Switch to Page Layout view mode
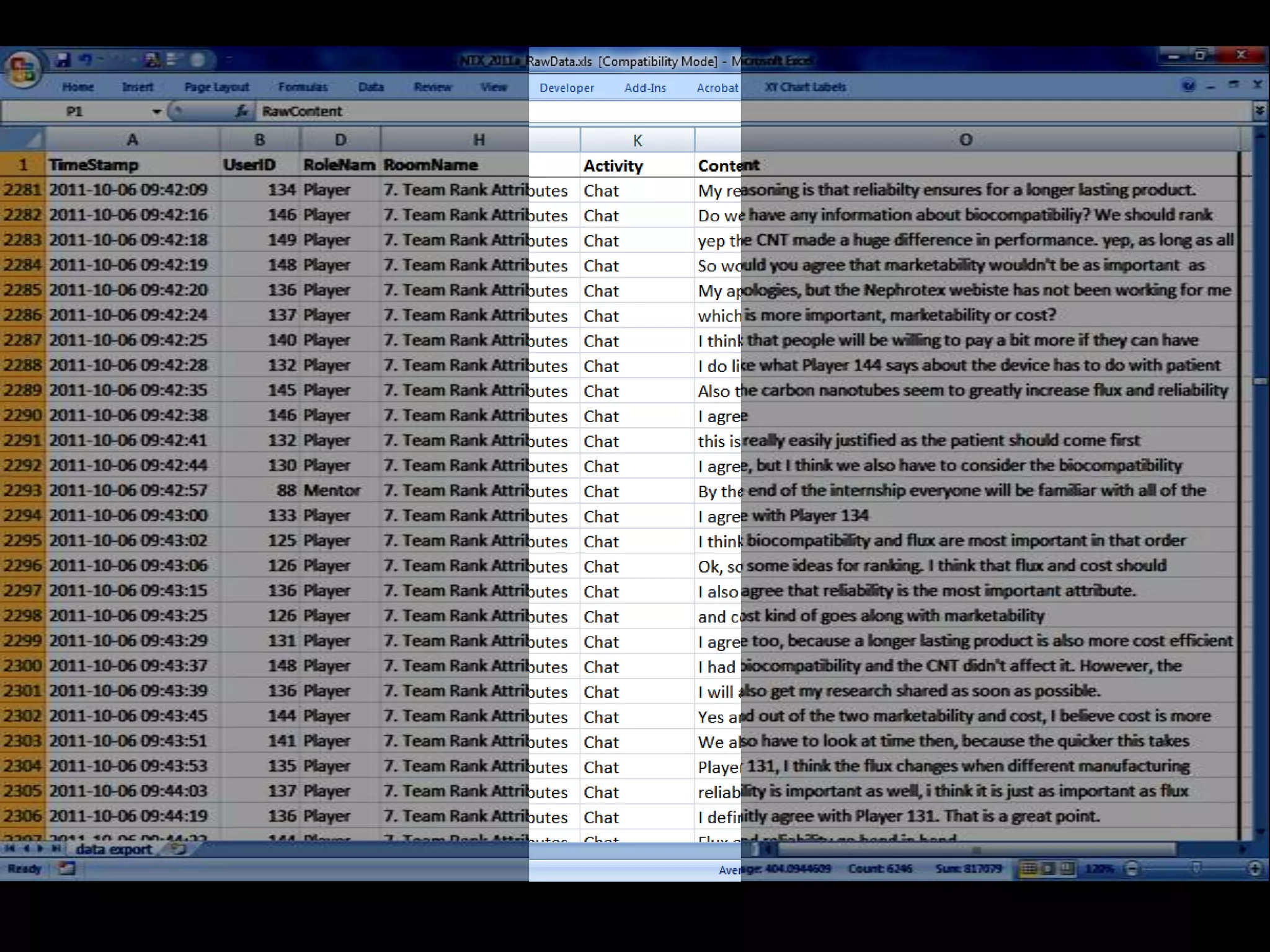The image size is (1270, 952). (1048, 868)
